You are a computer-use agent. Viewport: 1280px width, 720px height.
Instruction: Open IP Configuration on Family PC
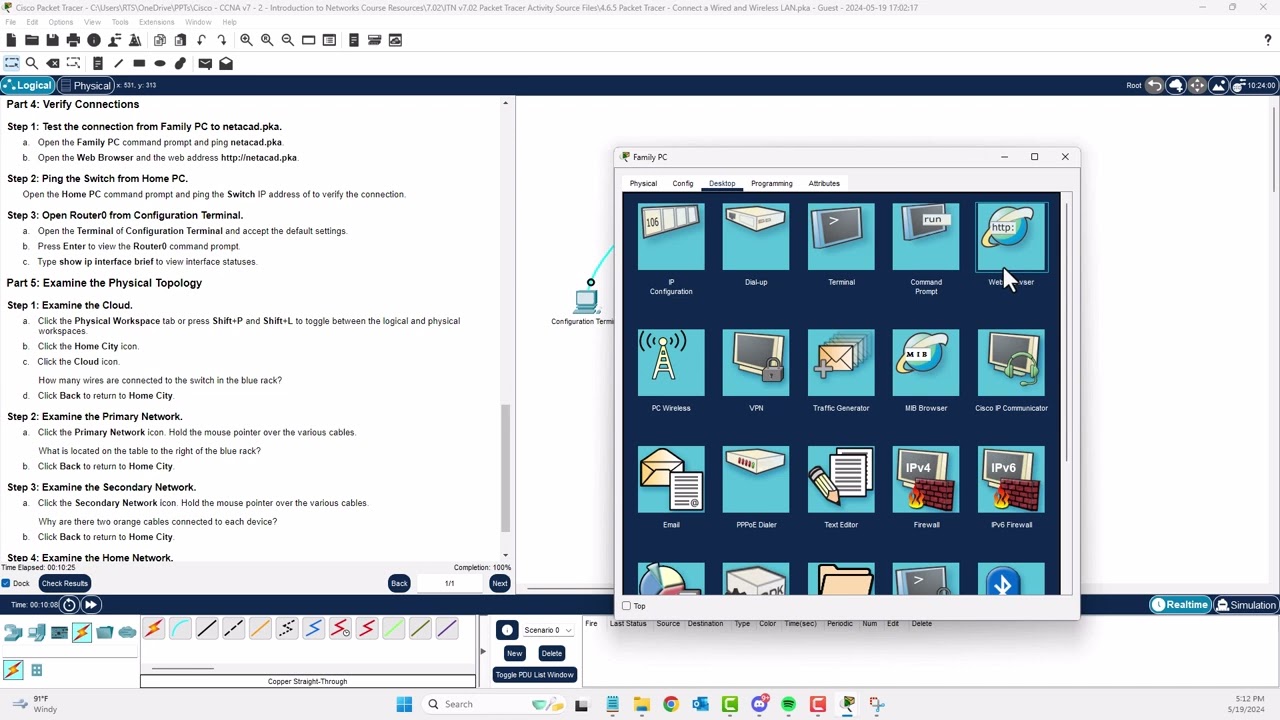671,238
